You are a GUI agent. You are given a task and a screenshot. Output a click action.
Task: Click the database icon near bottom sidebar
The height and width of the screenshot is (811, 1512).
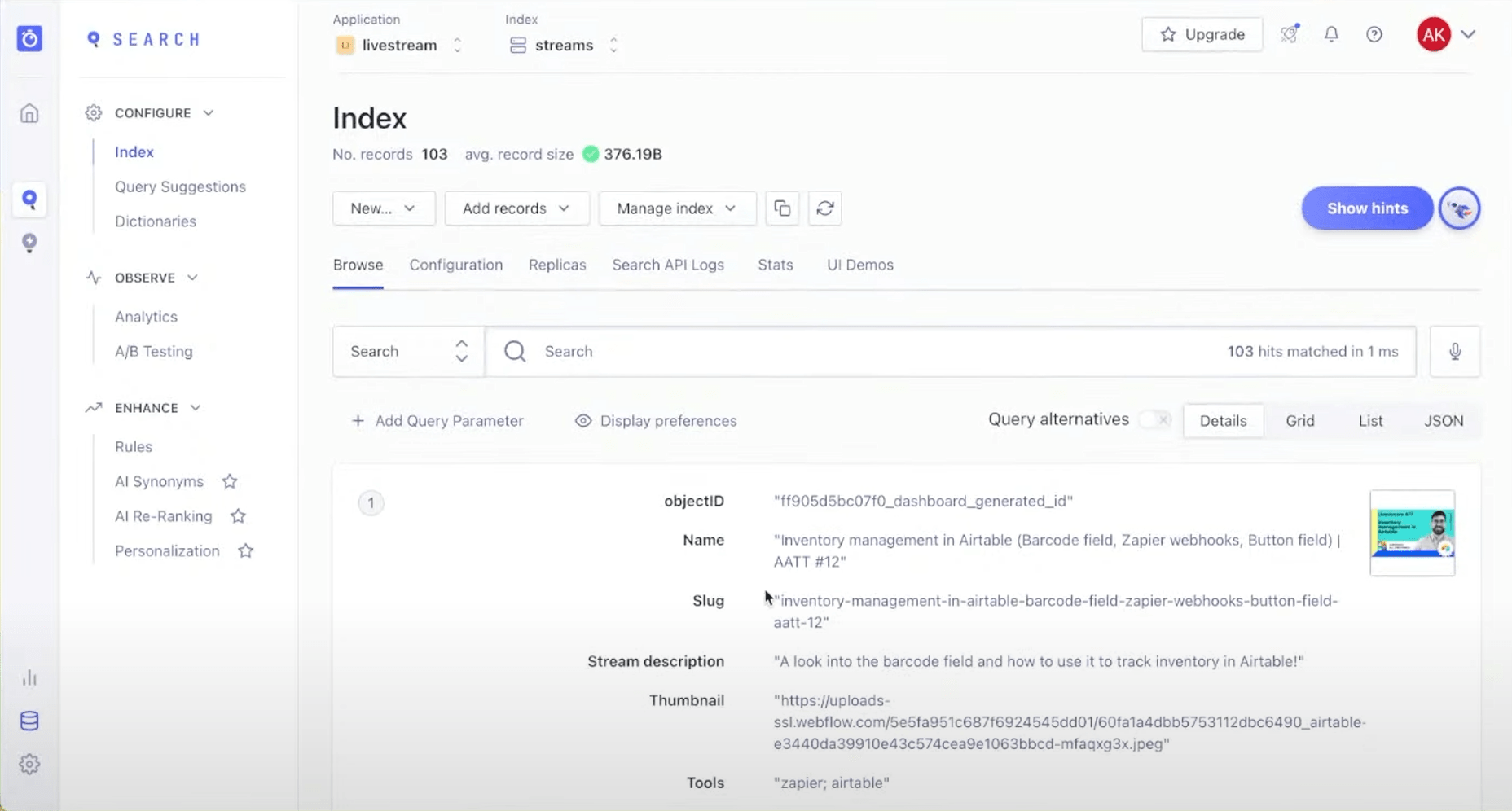pos(29,721)
